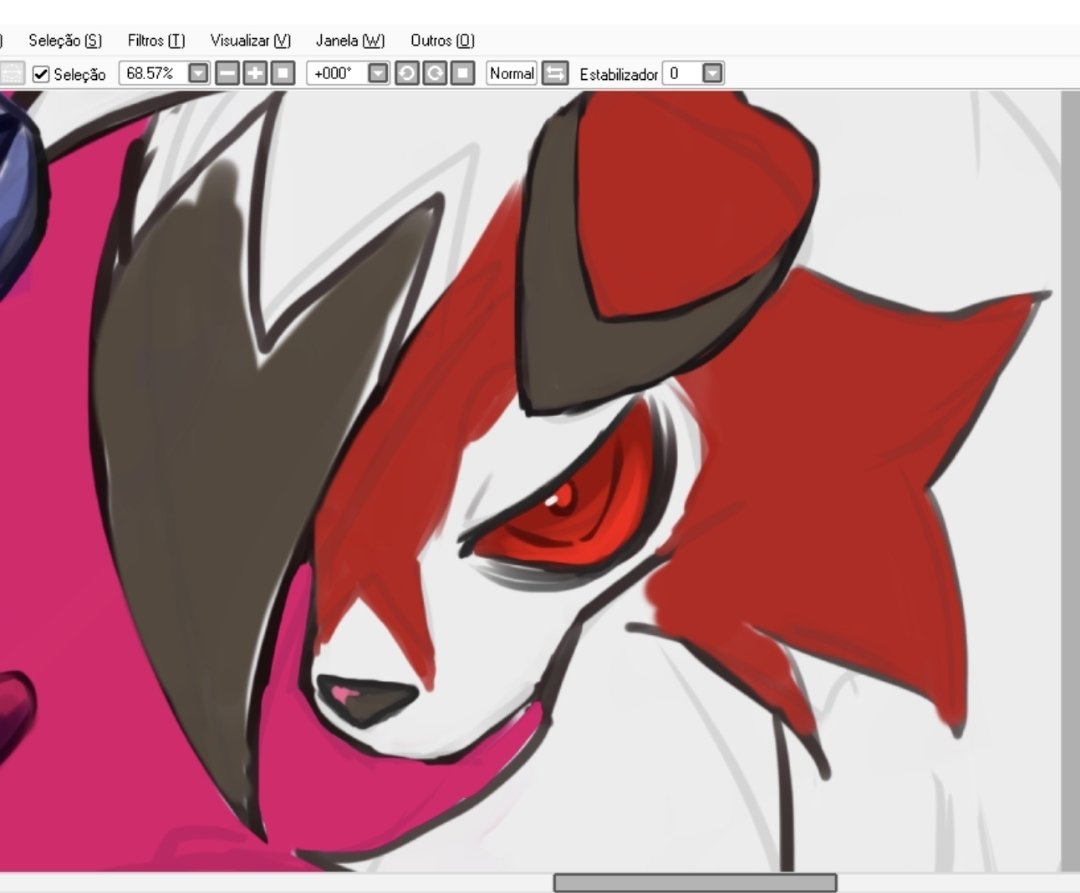Open the Estabilizador value dropdown

click(710, 73)
